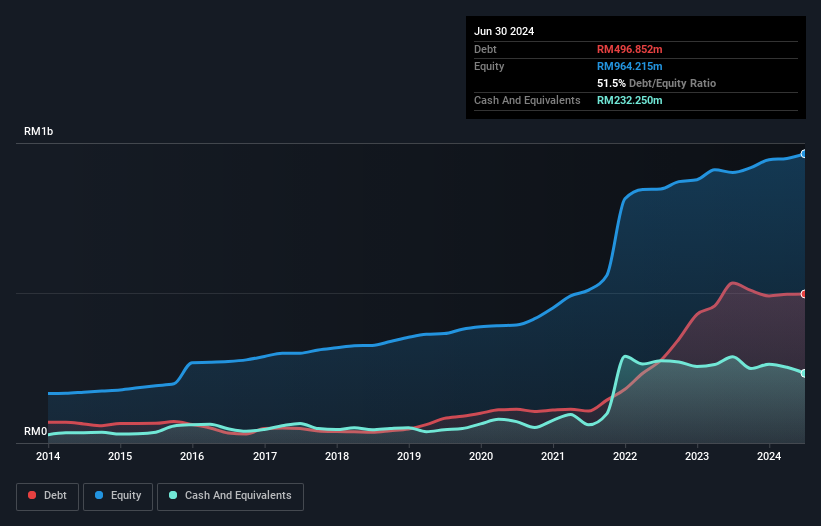Screen dimensions: 821x526
Task: Click the 2014 x-axis label
Action: click(48, 456)
